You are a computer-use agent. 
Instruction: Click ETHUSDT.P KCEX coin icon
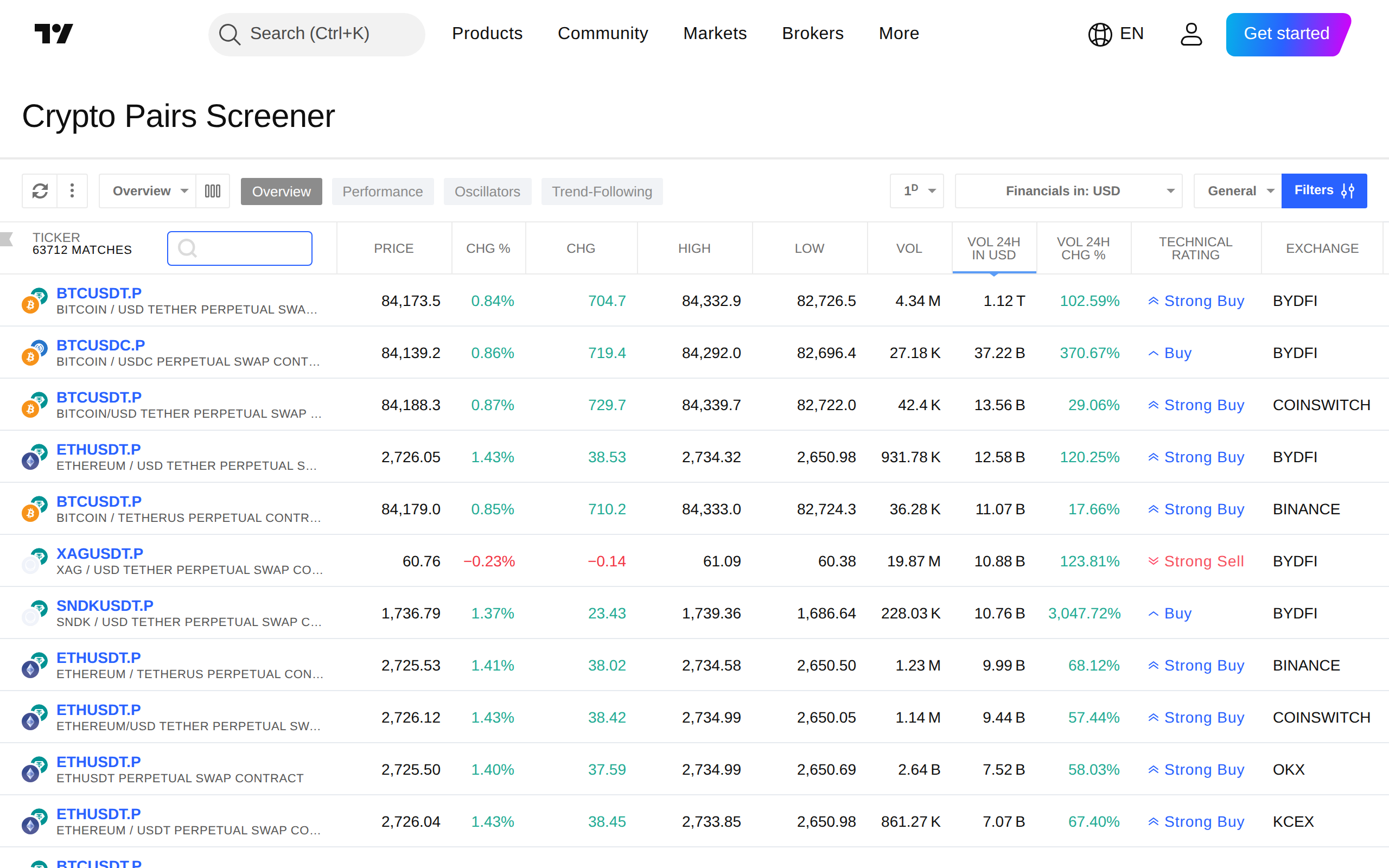point(34,821)
